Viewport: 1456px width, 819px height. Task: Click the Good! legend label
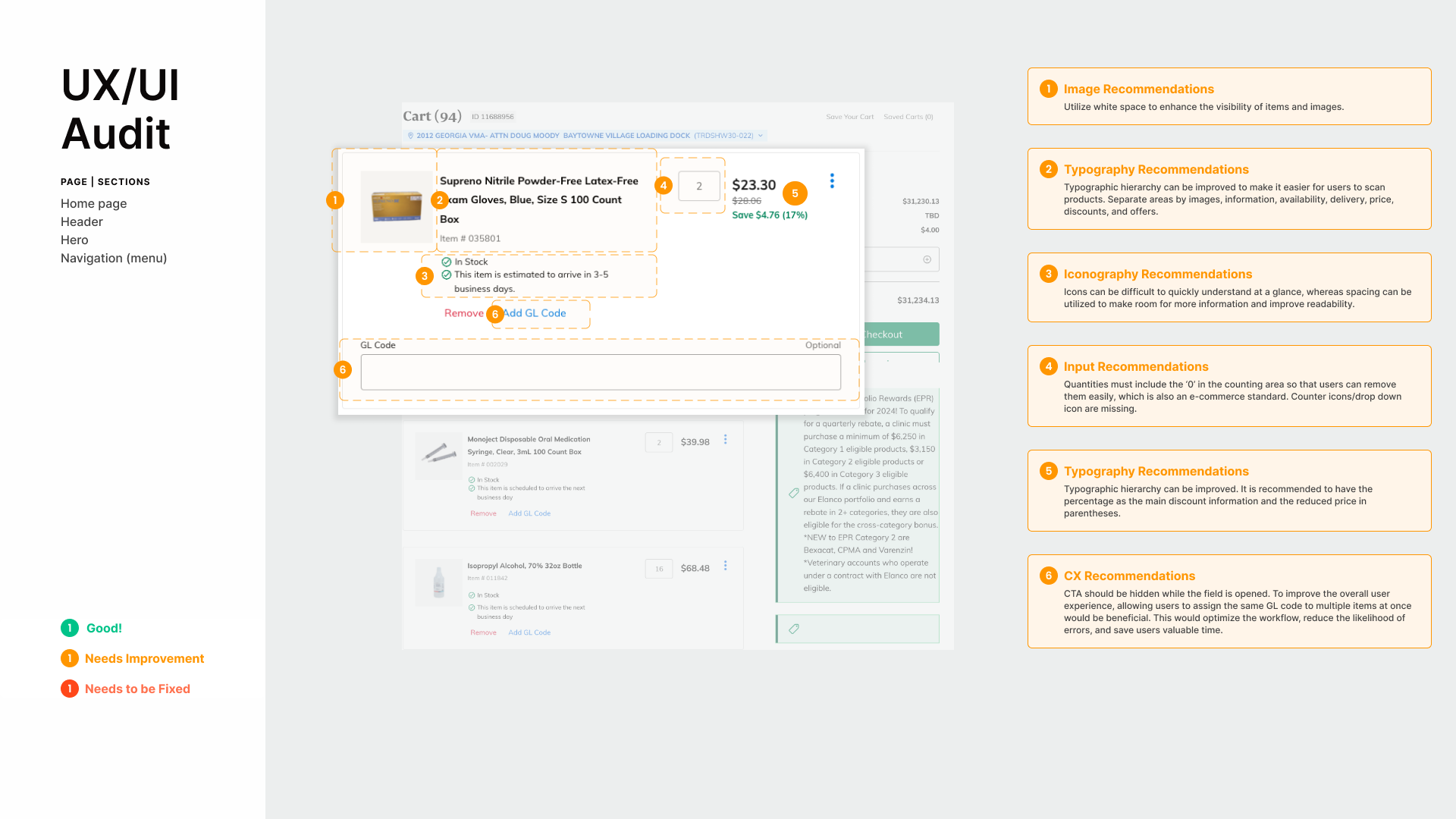[x=104, y=629]
